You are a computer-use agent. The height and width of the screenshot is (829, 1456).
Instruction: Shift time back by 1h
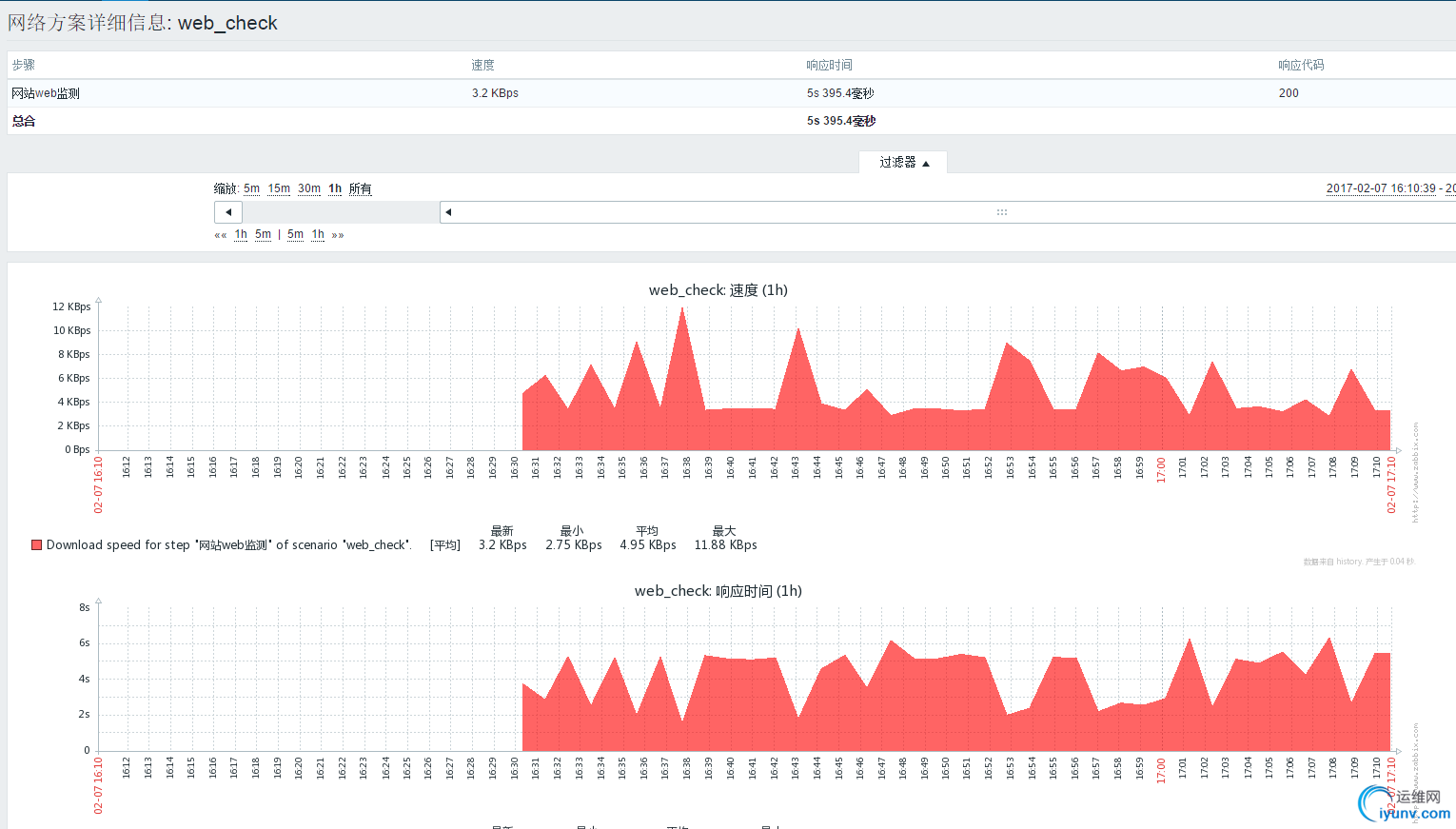241,234
